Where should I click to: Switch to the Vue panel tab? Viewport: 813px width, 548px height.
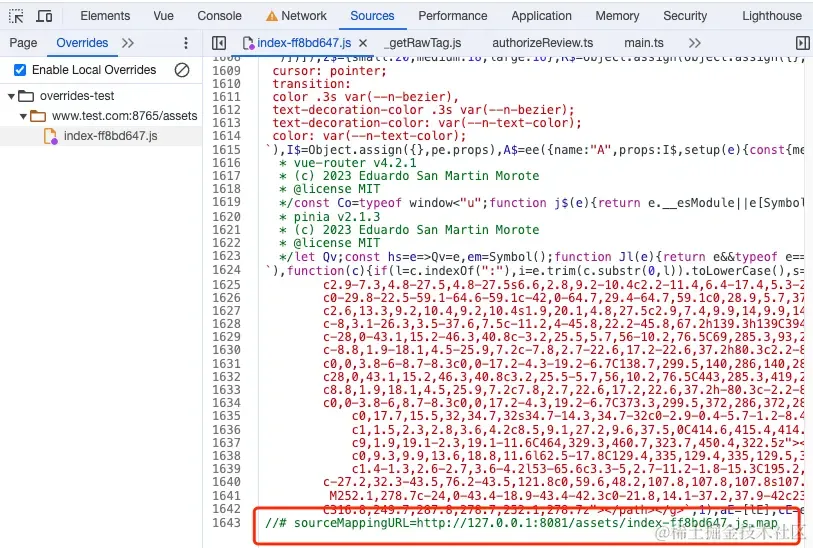163,16
